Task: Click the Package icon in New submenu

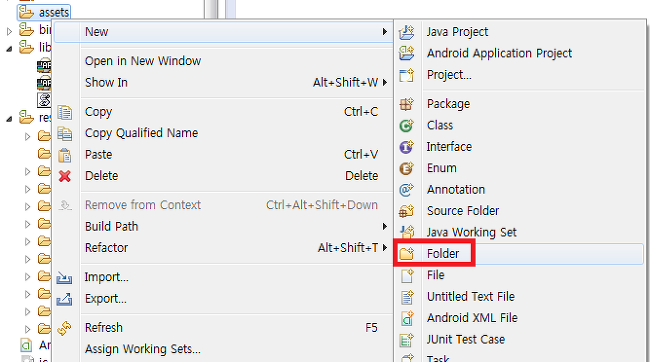Action: point(406,104)
